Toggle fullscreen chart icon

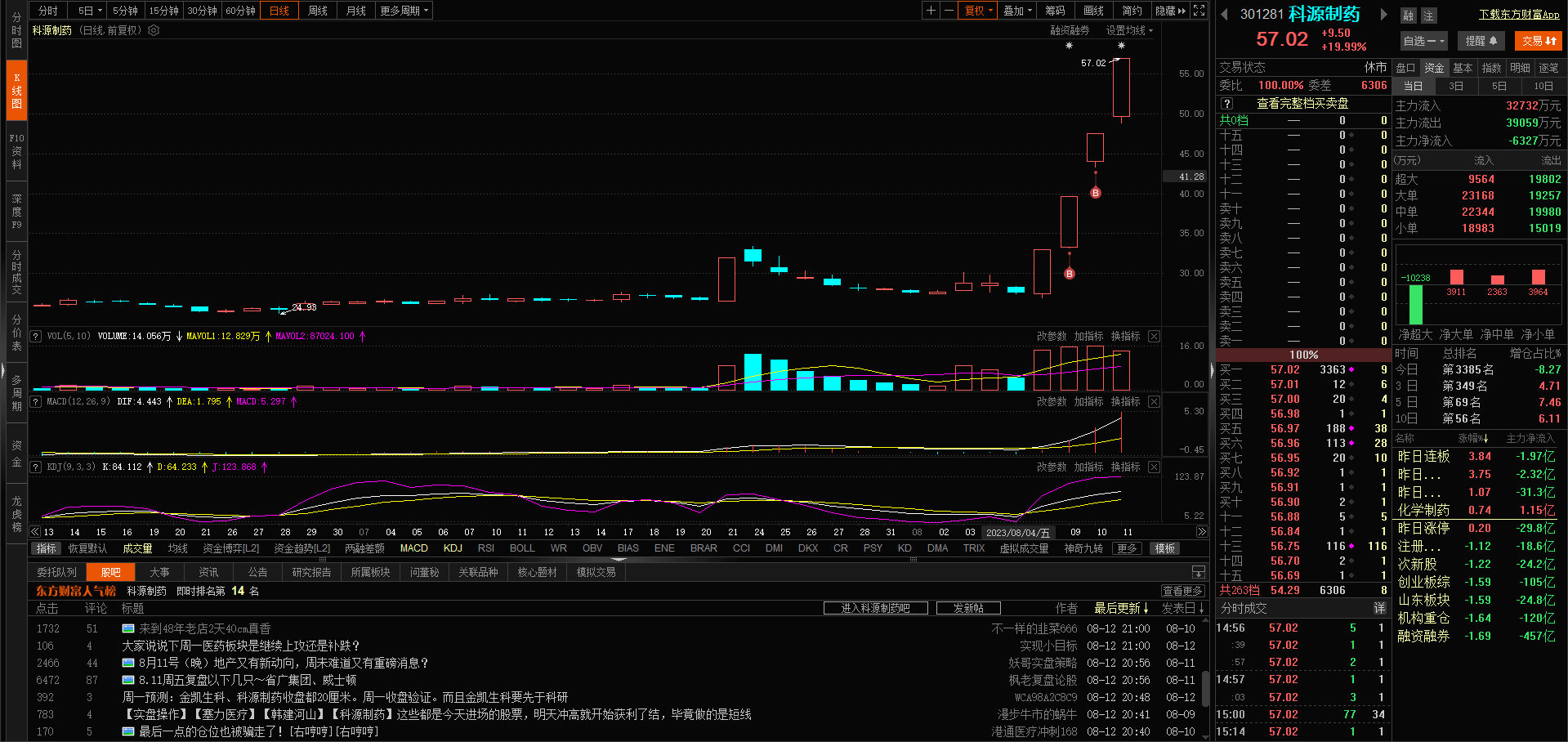pos(1199,11)
